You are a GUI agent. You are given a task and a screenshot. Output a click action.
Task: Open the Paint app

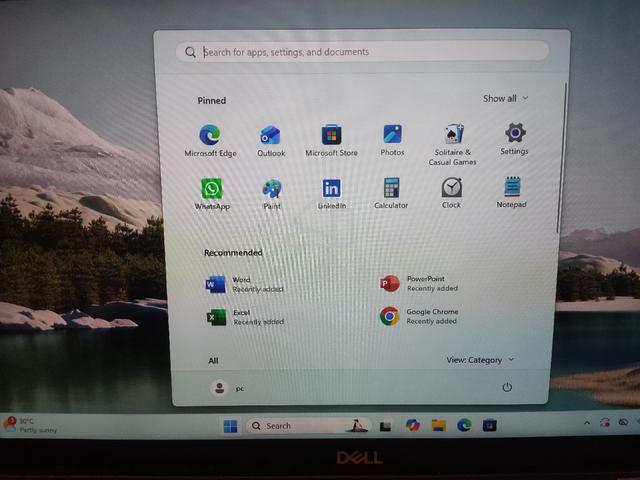[x=272, y=193]
